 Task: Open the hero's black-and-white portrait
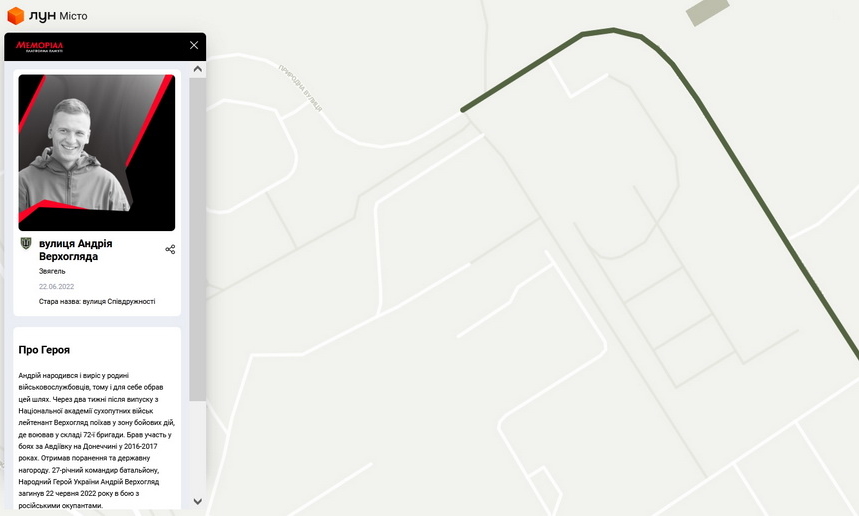pyautogui.click(x=97, y=152)
